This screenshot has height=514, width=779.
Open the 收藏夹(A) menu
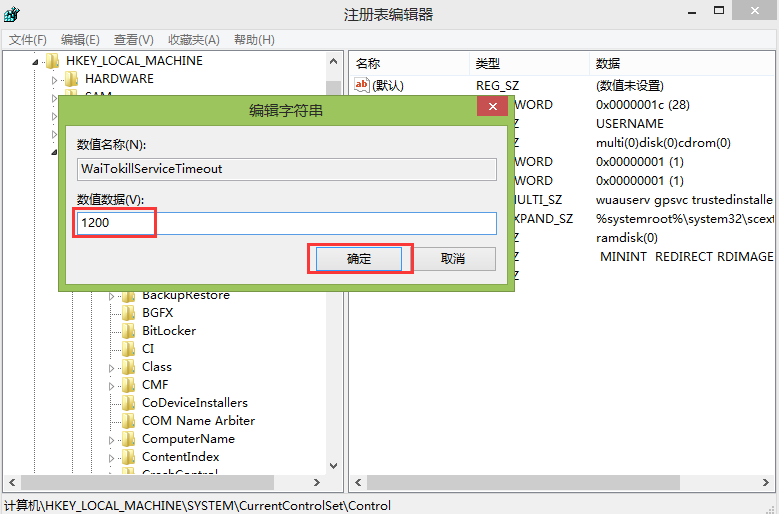point(194,40)
